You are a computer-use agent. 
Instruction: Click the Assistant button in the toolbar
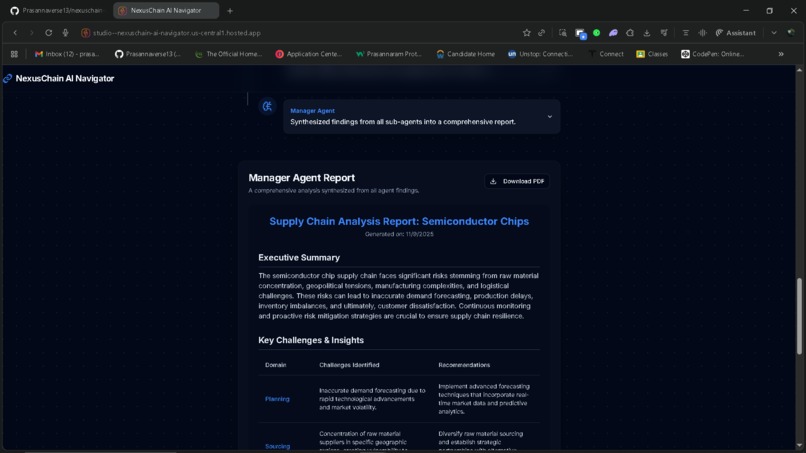[x=736, y=33]
